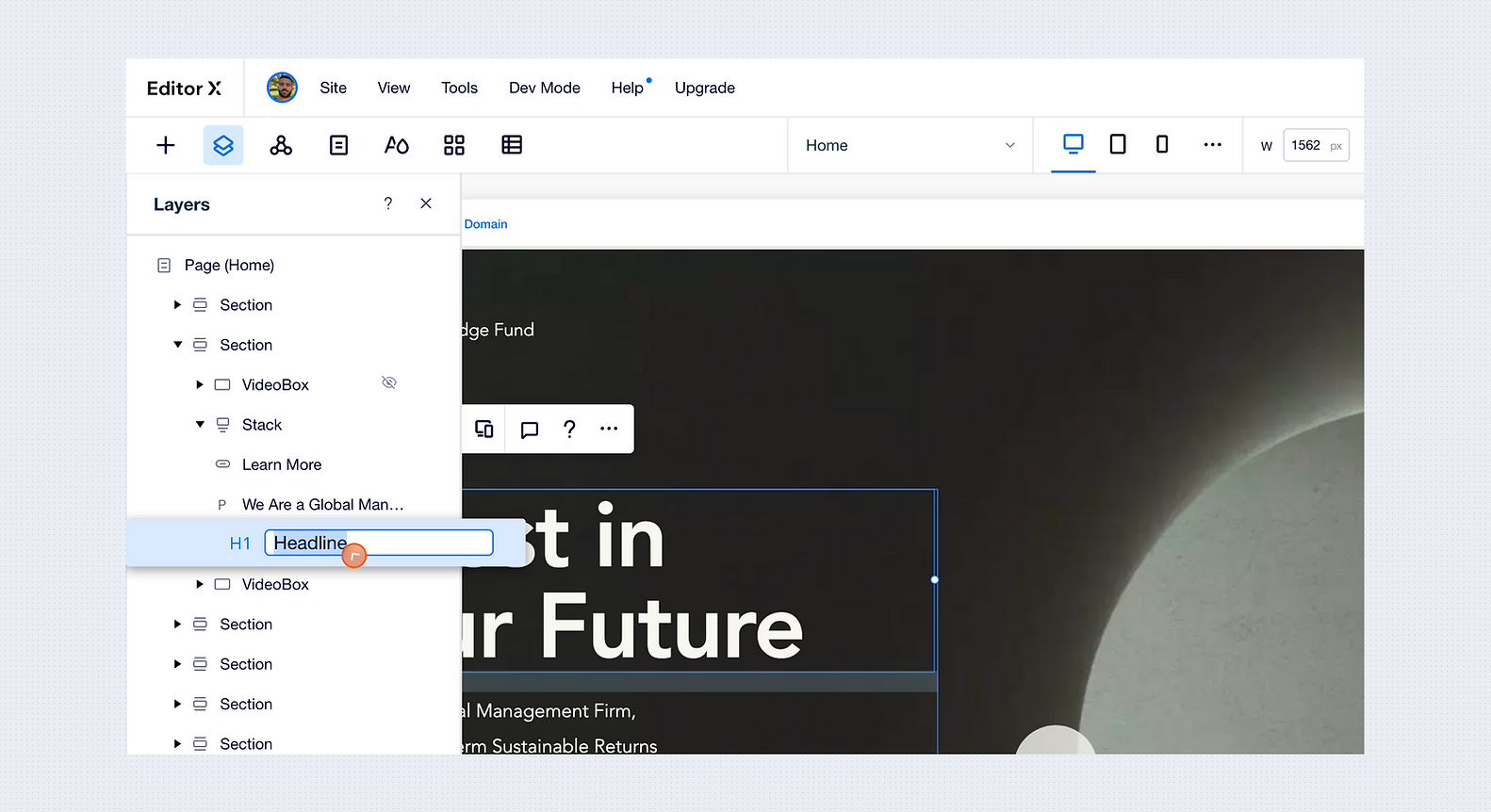Click the user profile avatar

tap(282, 88)
